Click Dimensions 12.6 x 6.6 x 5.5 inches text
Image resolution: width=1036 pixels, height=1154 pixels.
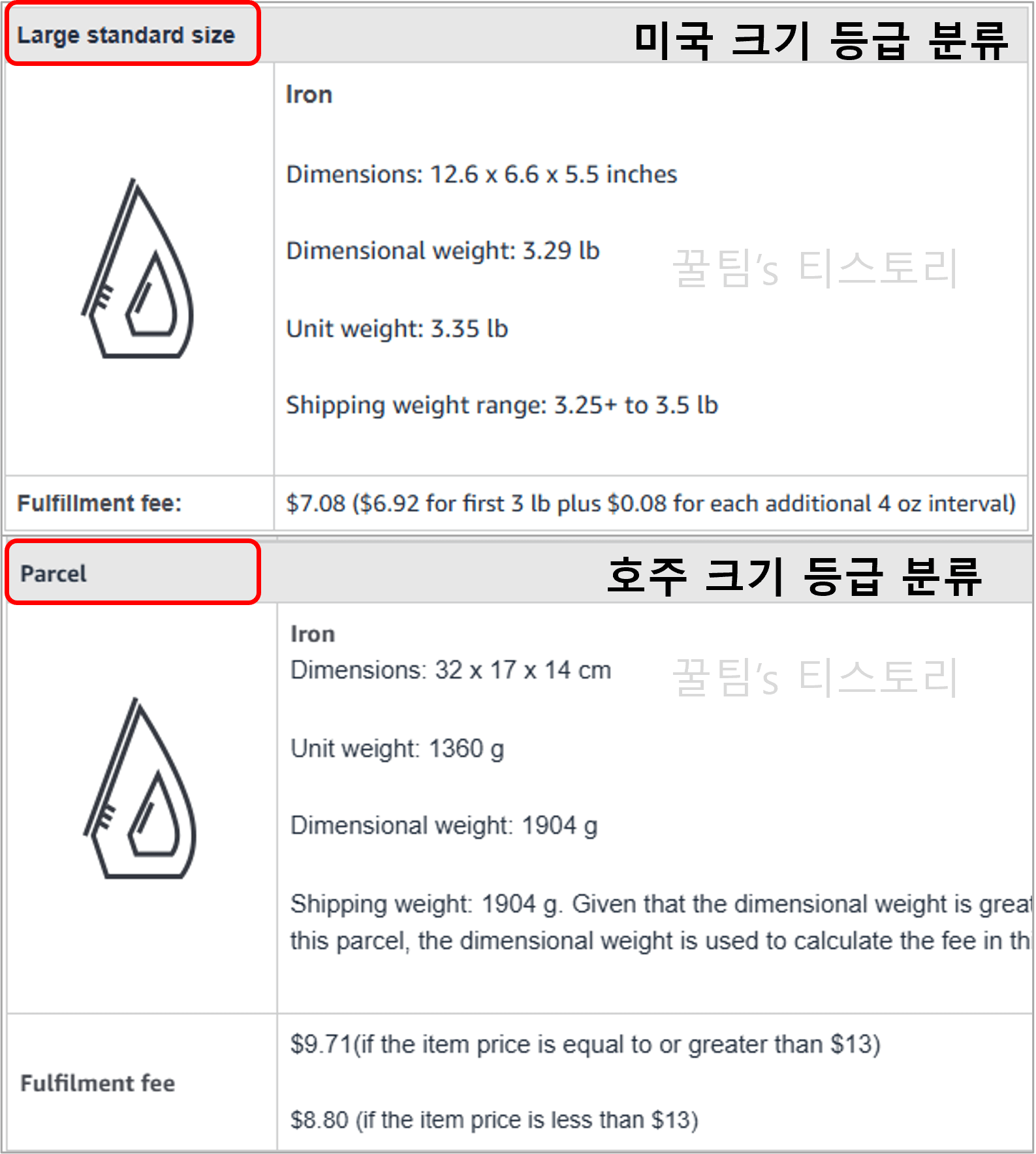pyautogui.click(x=482, y=174)
